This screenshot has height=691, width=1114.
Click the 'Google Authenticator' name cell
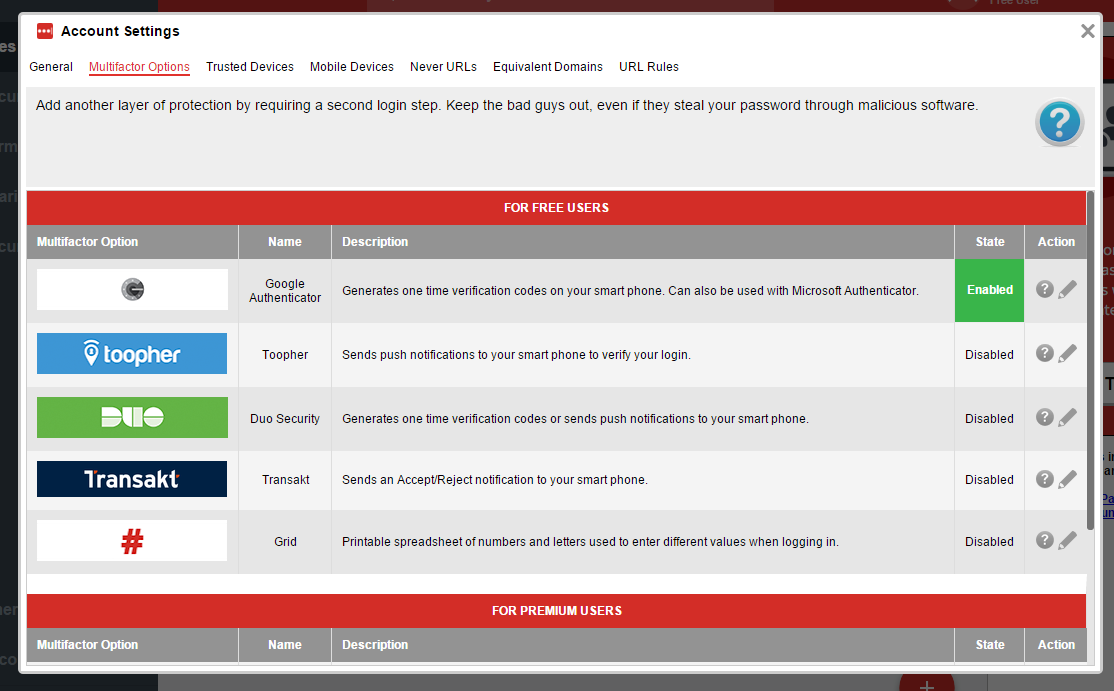pos(285,290)
